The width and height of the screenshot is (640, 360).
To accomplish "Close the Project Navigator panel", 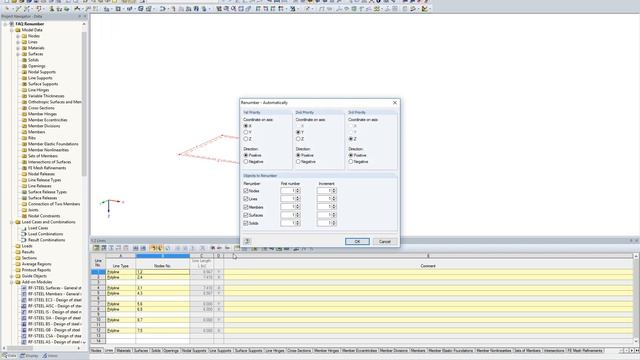I will coord(85,16).
